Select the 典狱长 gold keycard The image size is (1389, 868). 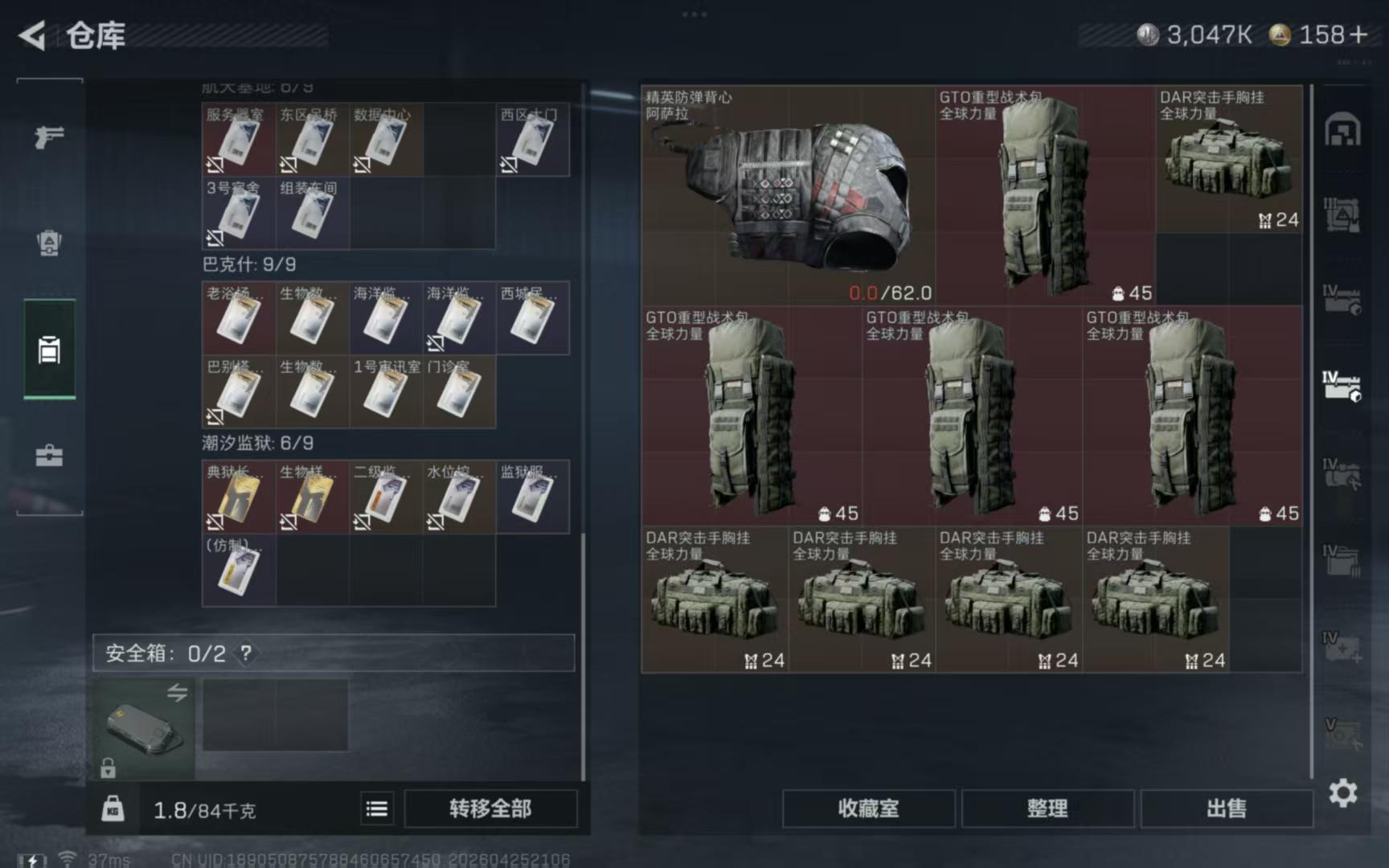[239, 497]
